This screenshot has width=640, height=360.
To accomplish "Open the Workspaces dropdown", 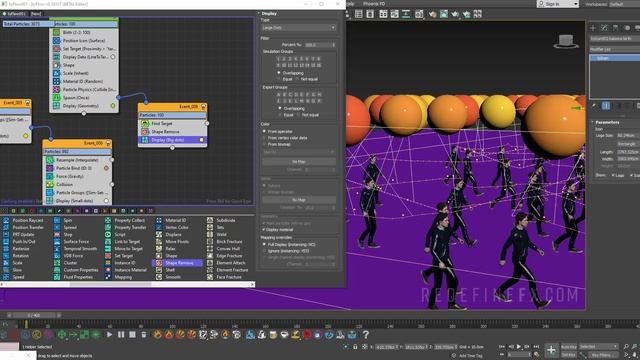I will tap(624, 4).
